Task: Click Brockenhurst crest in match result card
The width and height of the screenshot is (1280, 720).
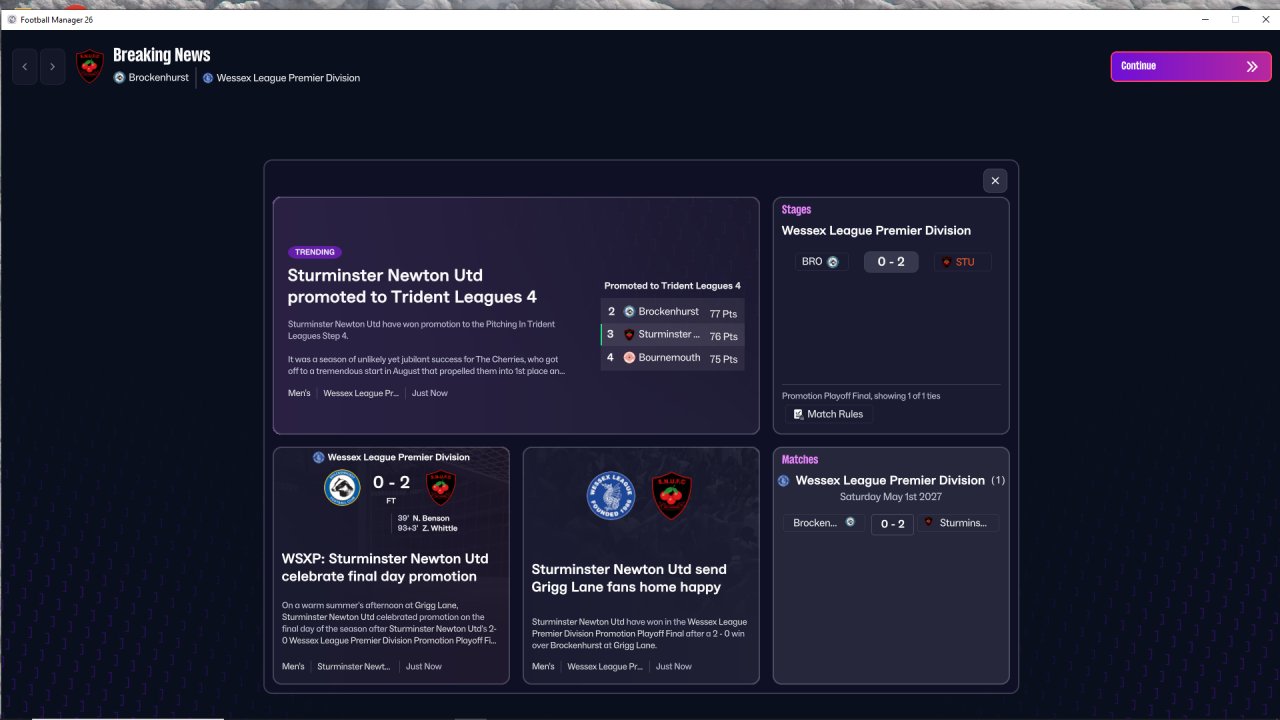Action: click(x=342, y=488)
